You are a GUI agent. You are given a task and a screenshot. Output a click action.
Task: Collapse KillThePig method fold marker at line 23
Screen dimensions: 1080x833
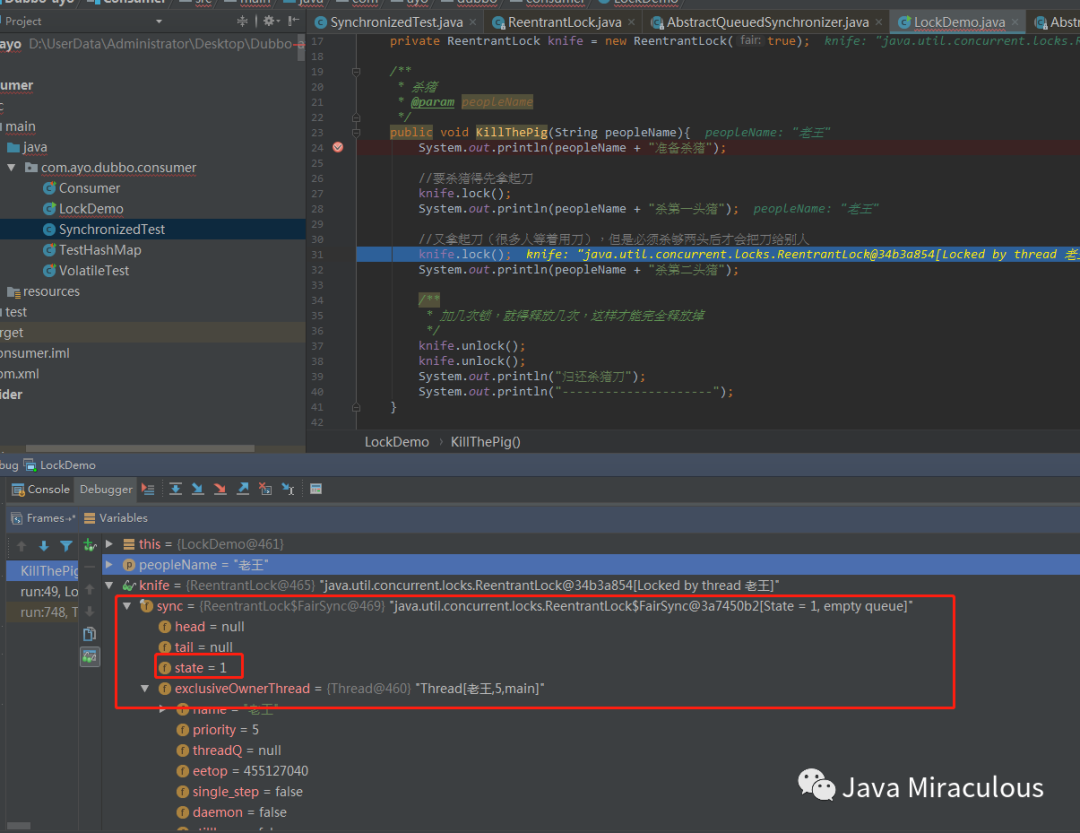pos(356,132)
